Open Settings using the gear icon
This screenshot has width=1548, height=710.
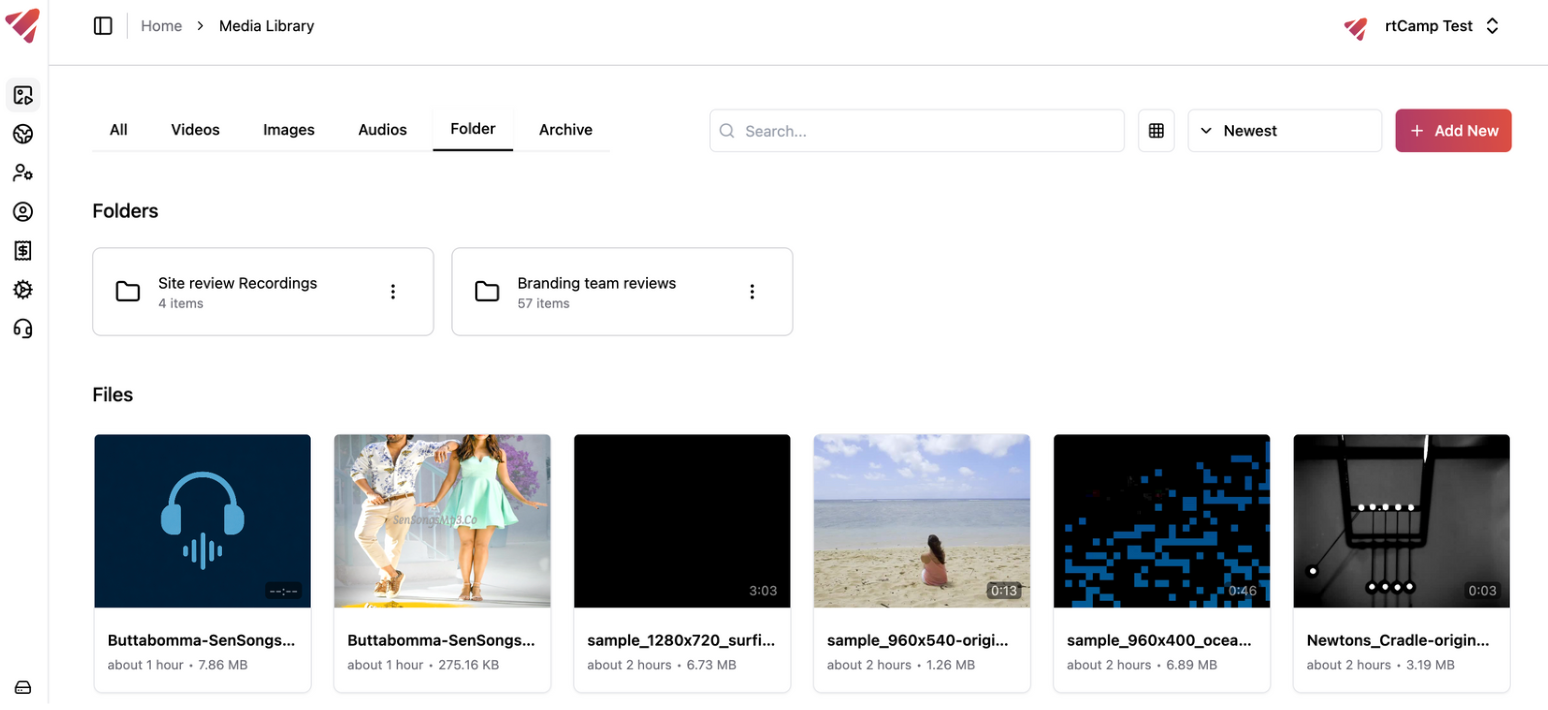tap(22, 289)
